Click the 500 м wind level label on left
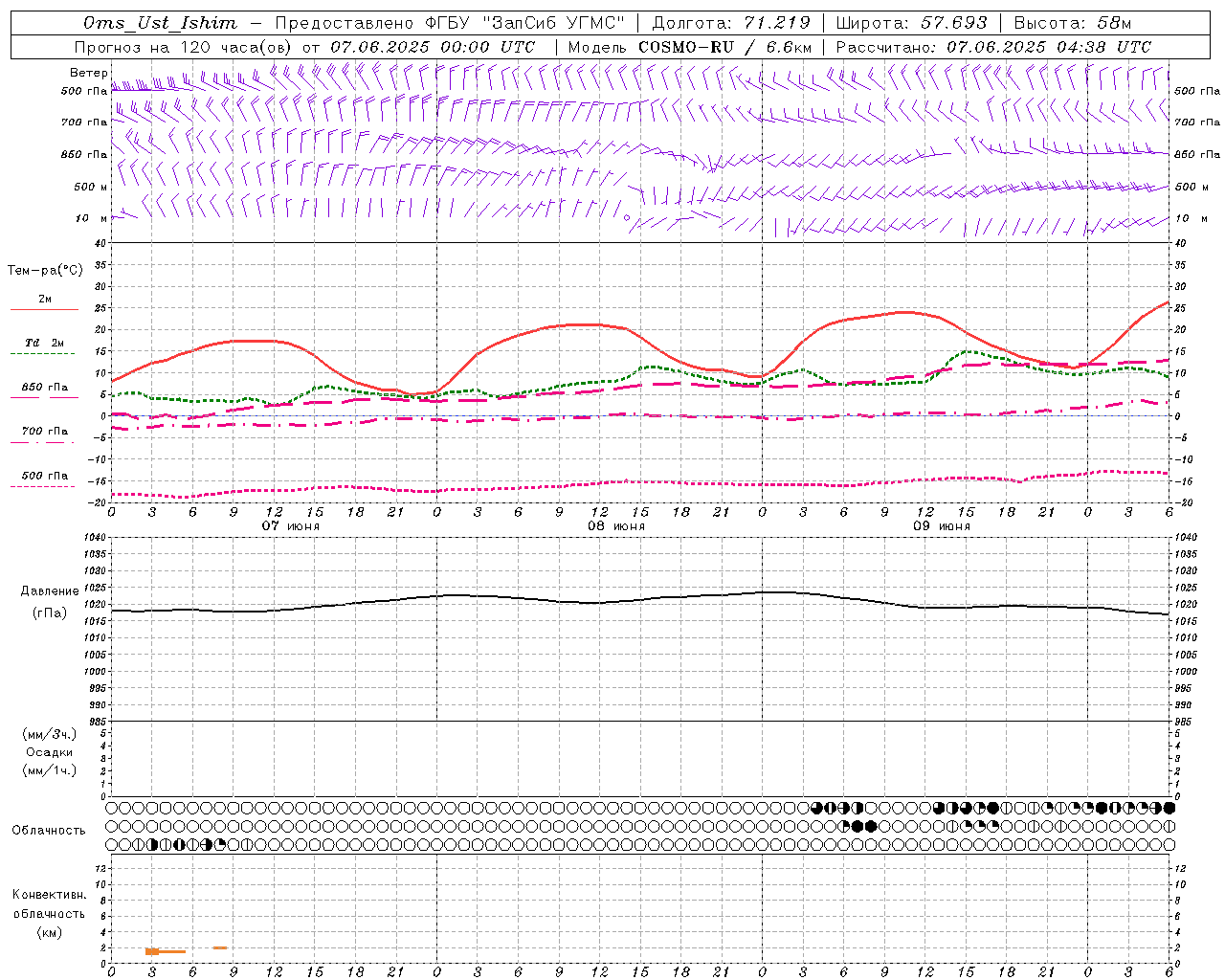This screenshot has height=980, width=1225. pyautogui.click(x=91, y=187)
